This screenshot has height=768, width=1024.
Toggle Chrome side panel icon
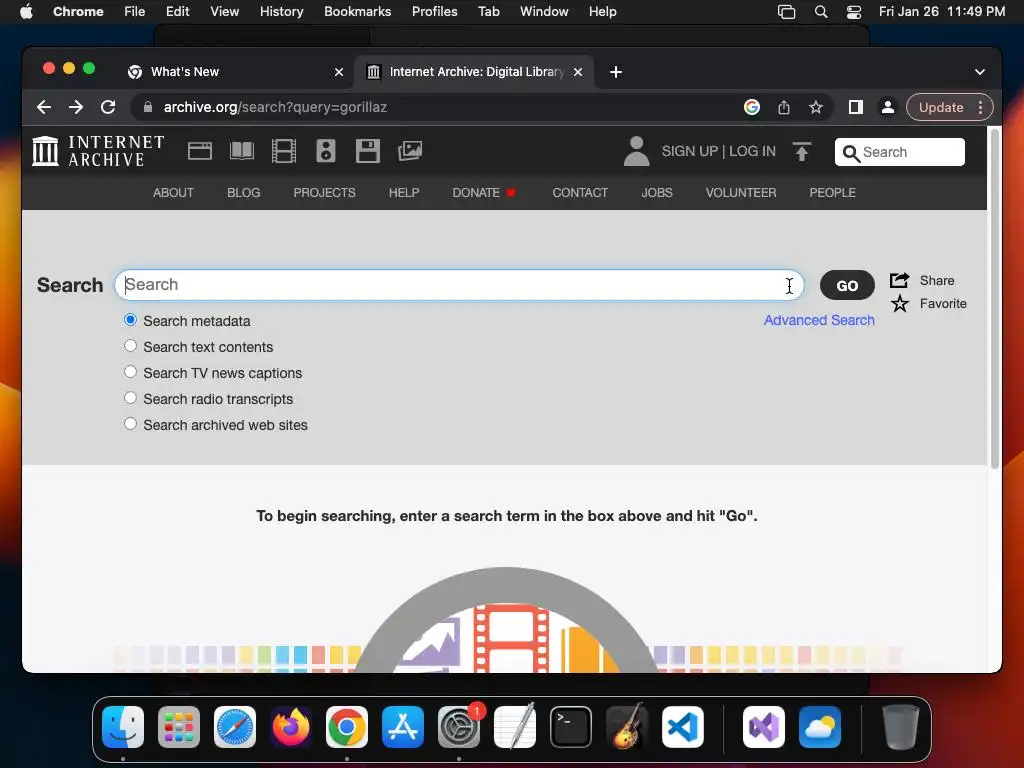click(856, 107)
